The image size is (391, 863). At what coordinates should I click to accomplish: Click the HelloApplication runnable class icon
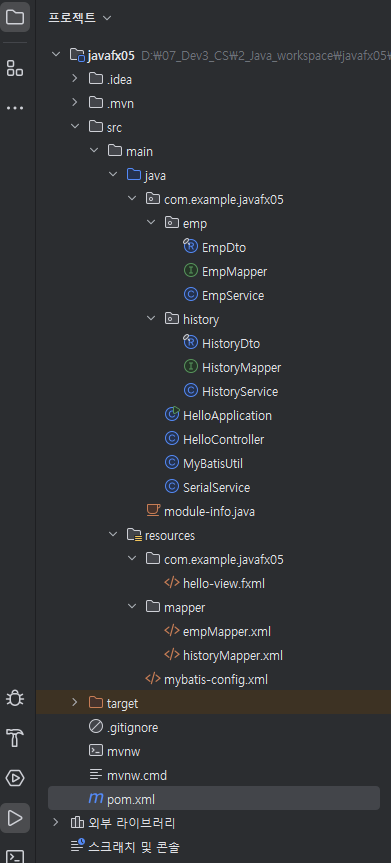point(172,414)
